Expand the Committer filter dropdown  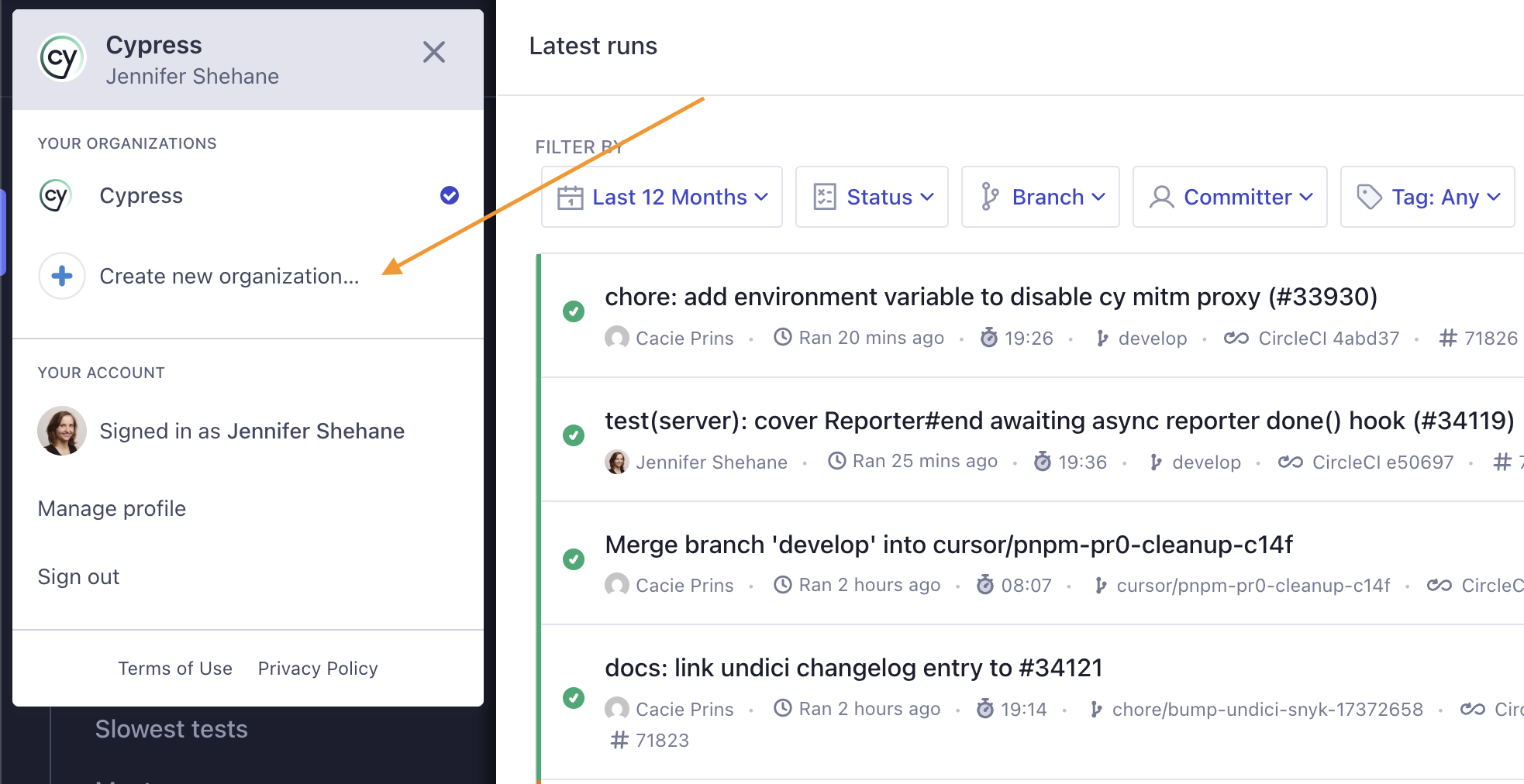(1230, 197)
